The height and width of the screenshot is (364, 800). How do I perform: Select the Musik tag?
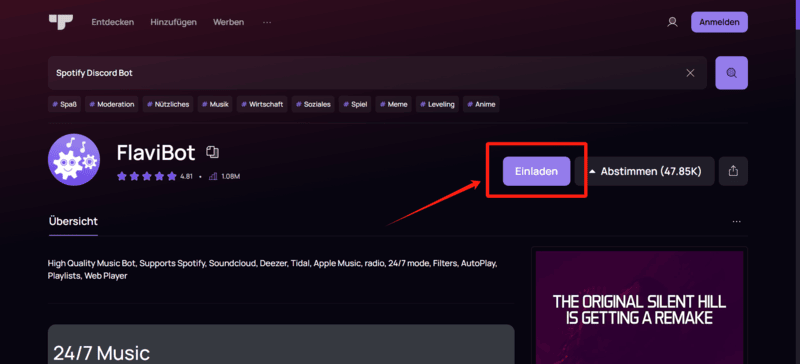click(215, 104)
